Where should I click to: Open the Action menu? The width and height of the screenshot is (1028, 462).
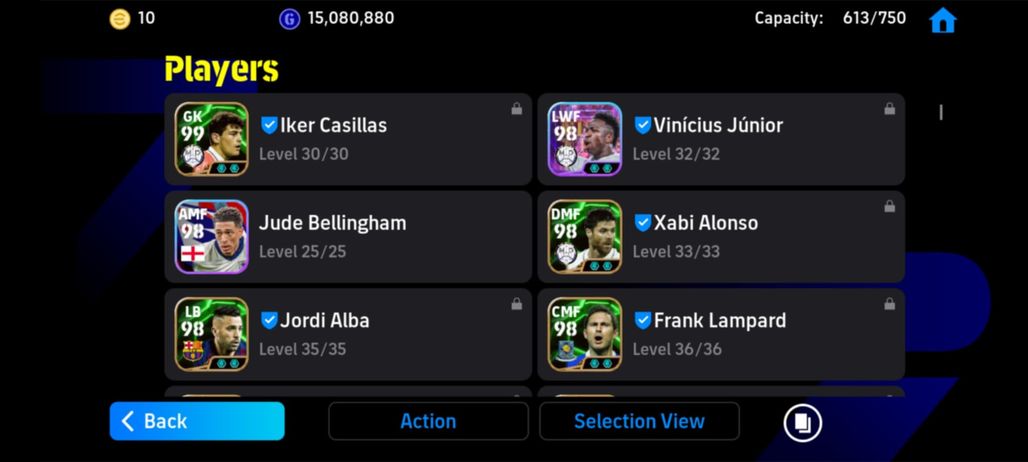[428, 421]
